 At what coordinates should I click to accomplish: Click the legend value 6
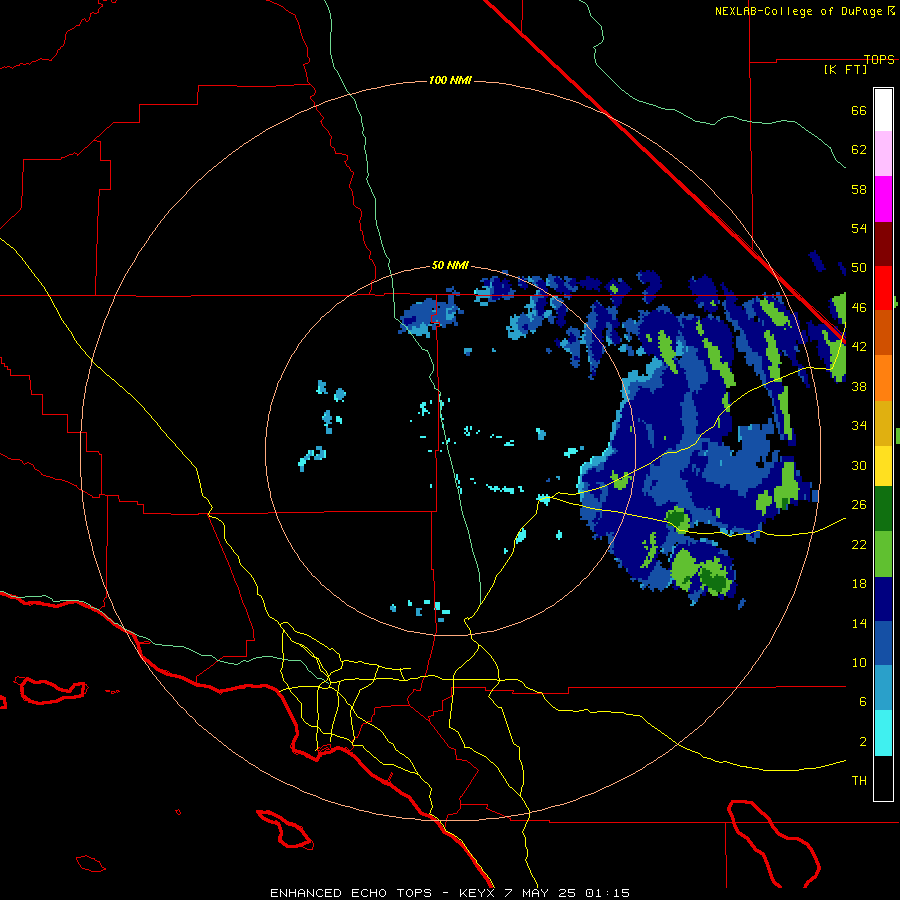coord(863,702)
